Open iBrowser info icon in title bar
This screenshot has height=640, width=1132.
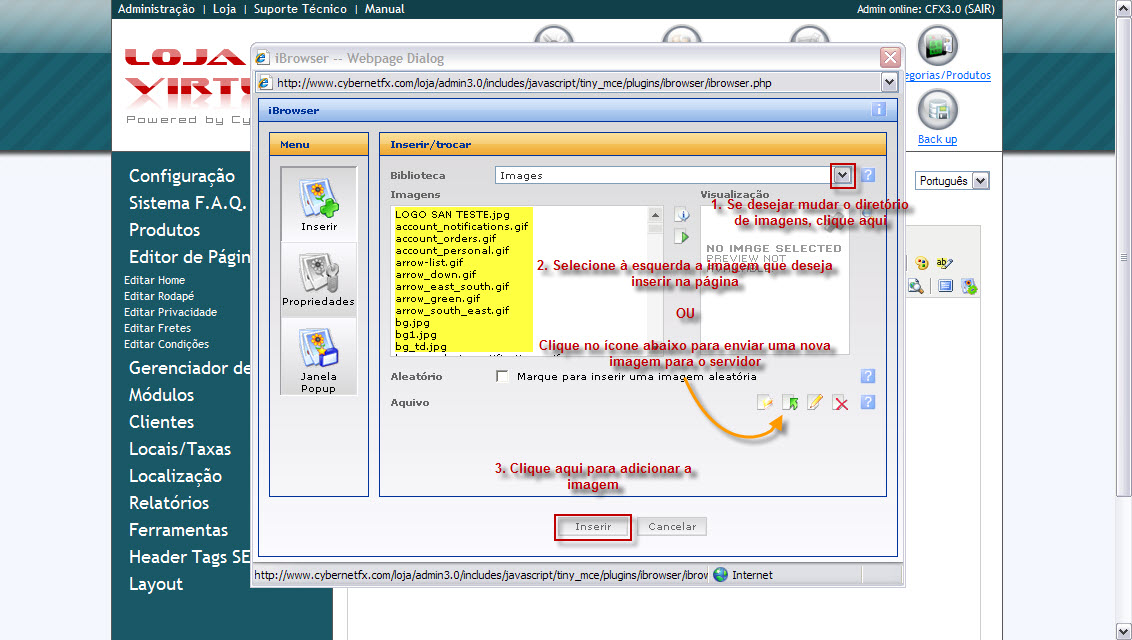coord(878,110)
